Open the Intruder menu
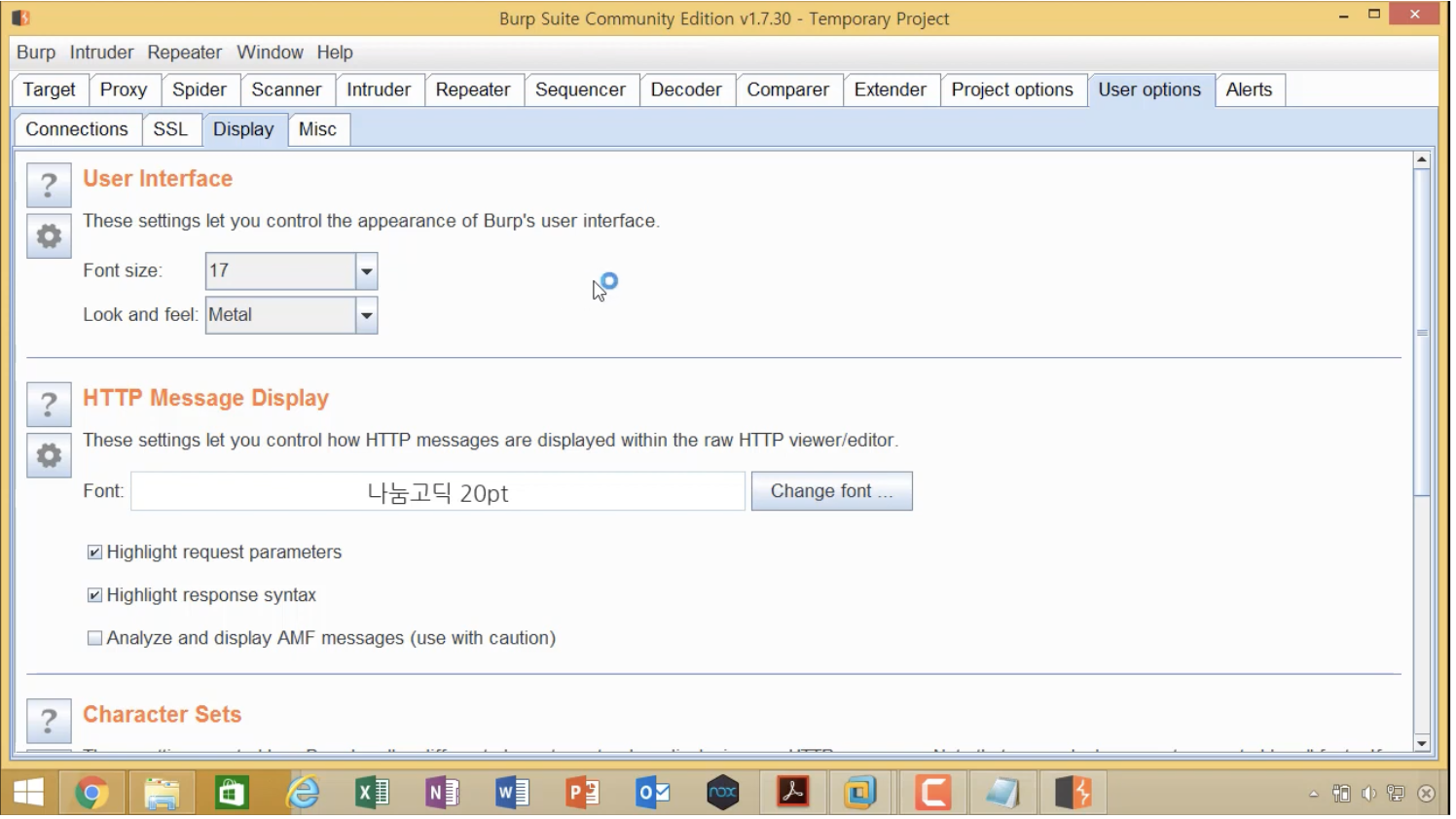 point(101,53)
